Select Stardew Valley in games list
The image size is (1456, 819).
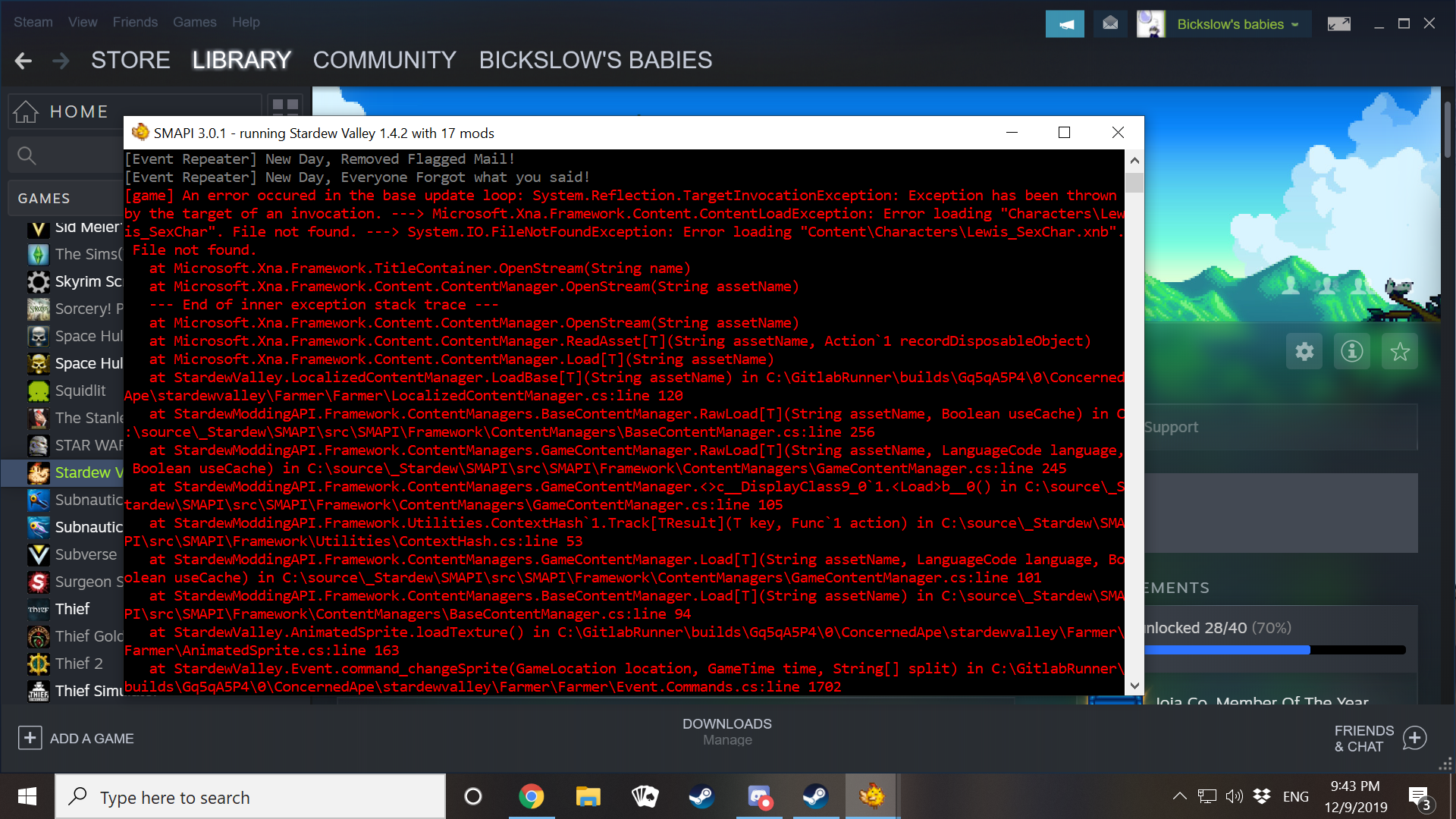tap(62, 473)
